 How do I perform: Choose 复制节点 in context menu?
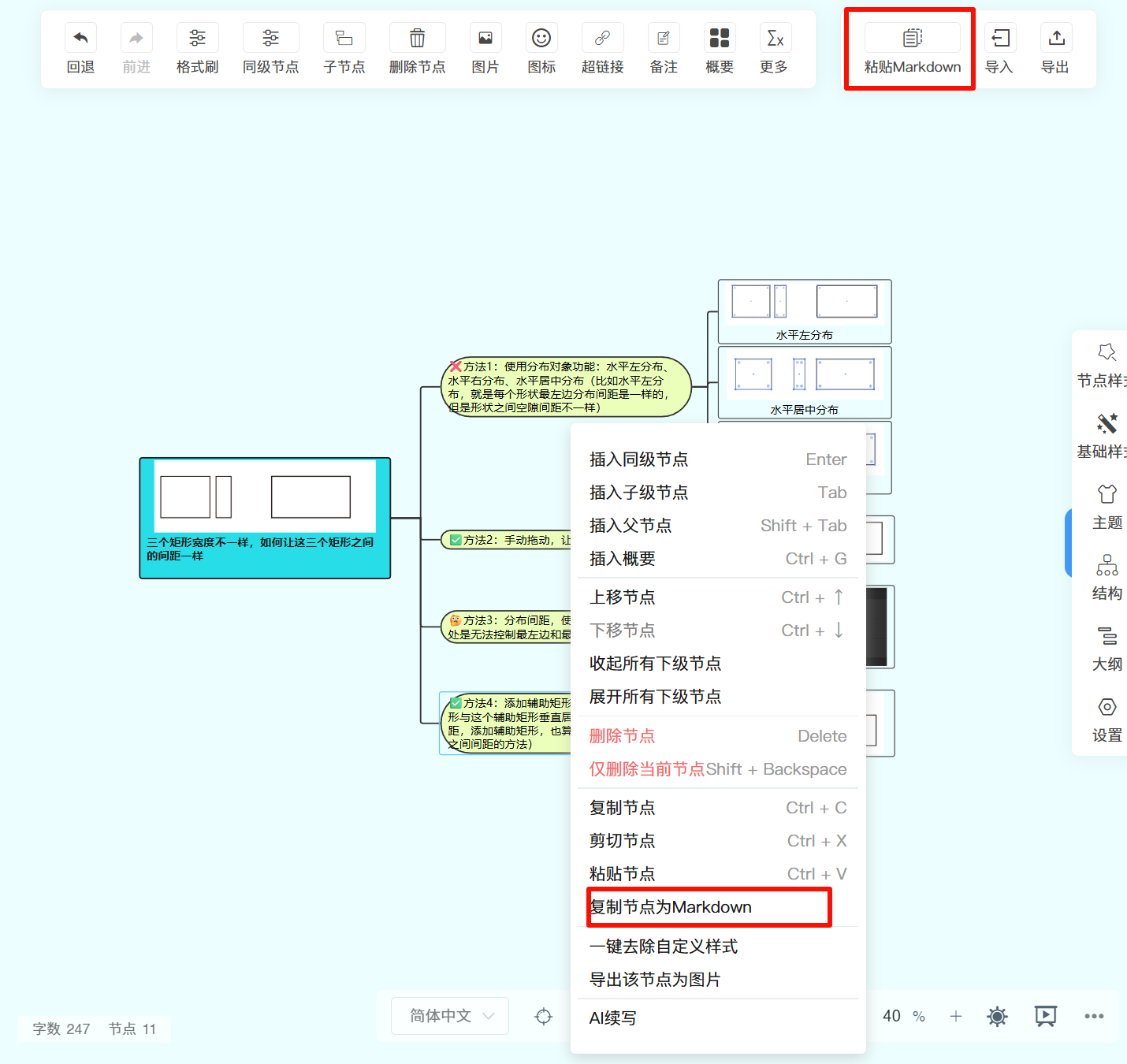tap(718, 808)
